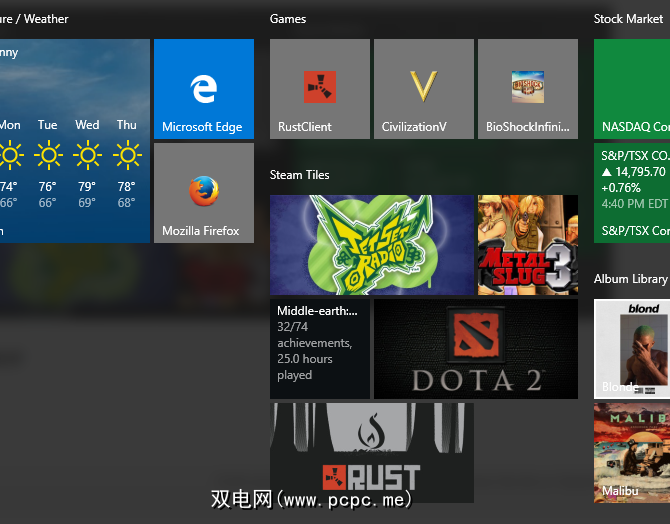Image resolution: width=670 pixels, height=524 pixels.
Task: Open the S&P/TSX Composite stock tile
Action: pos(632,193)
